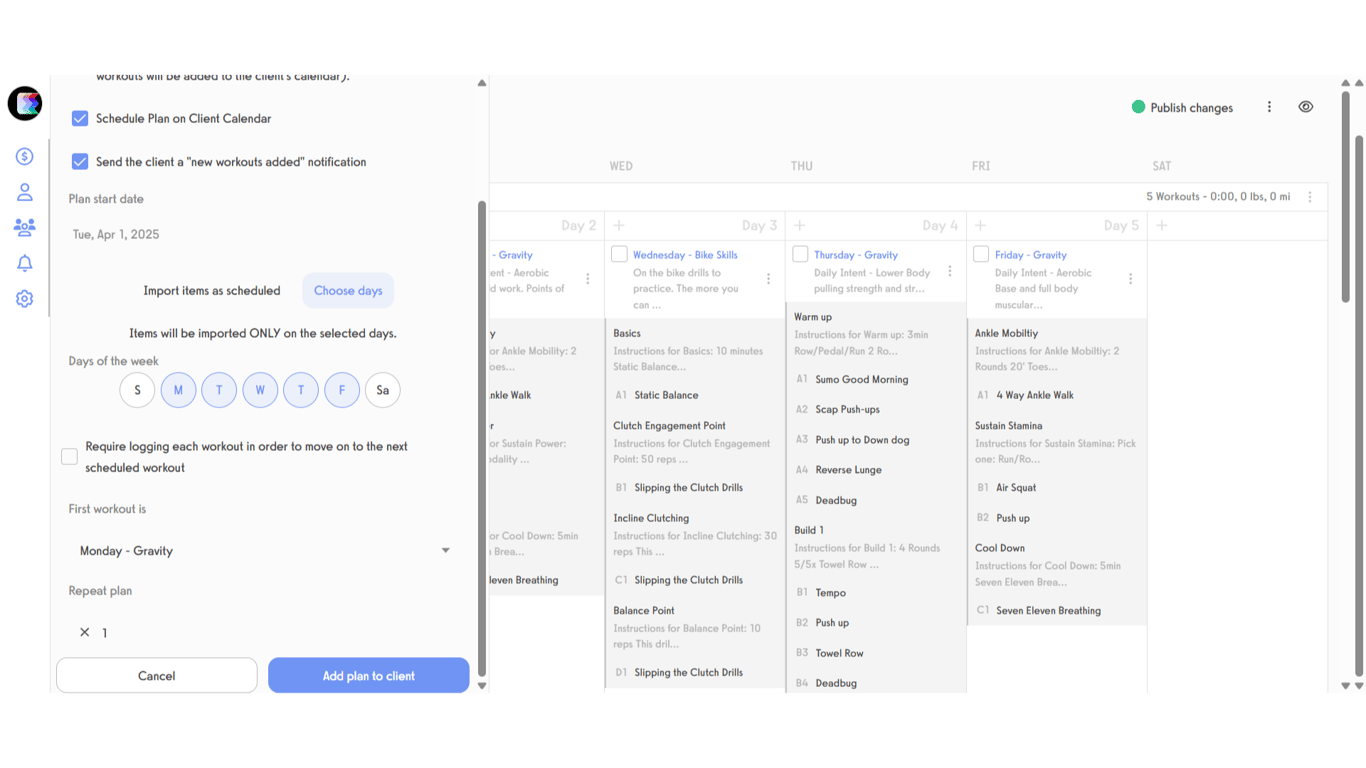Select the profile person icon in sidebar

tap(24, 192)
